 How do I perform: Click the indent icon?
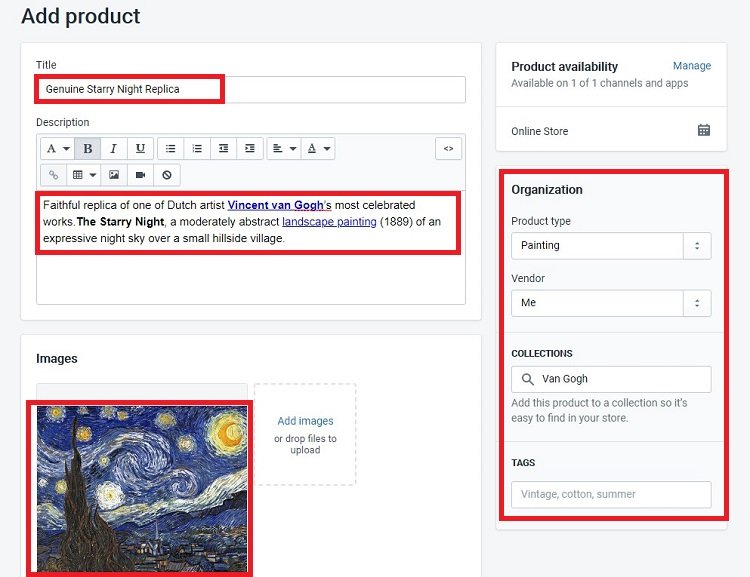click(x=250, y=148)
